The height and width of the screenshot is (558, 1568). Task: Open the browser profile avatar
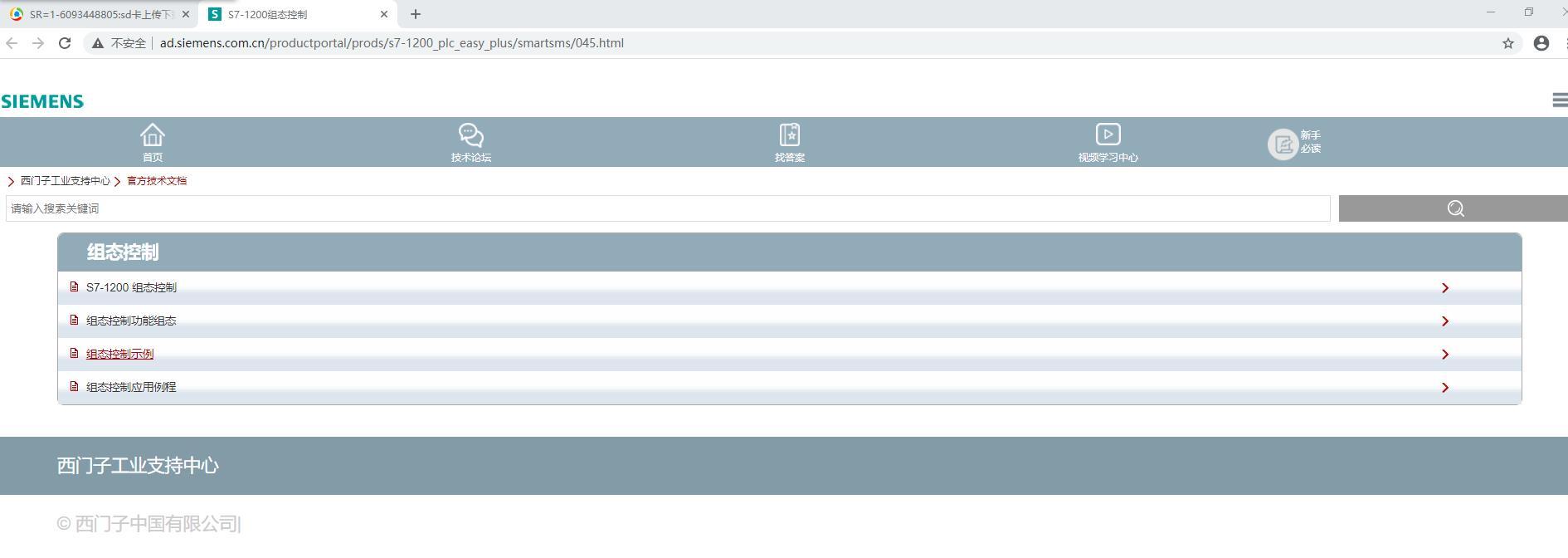pos(1541,43)
